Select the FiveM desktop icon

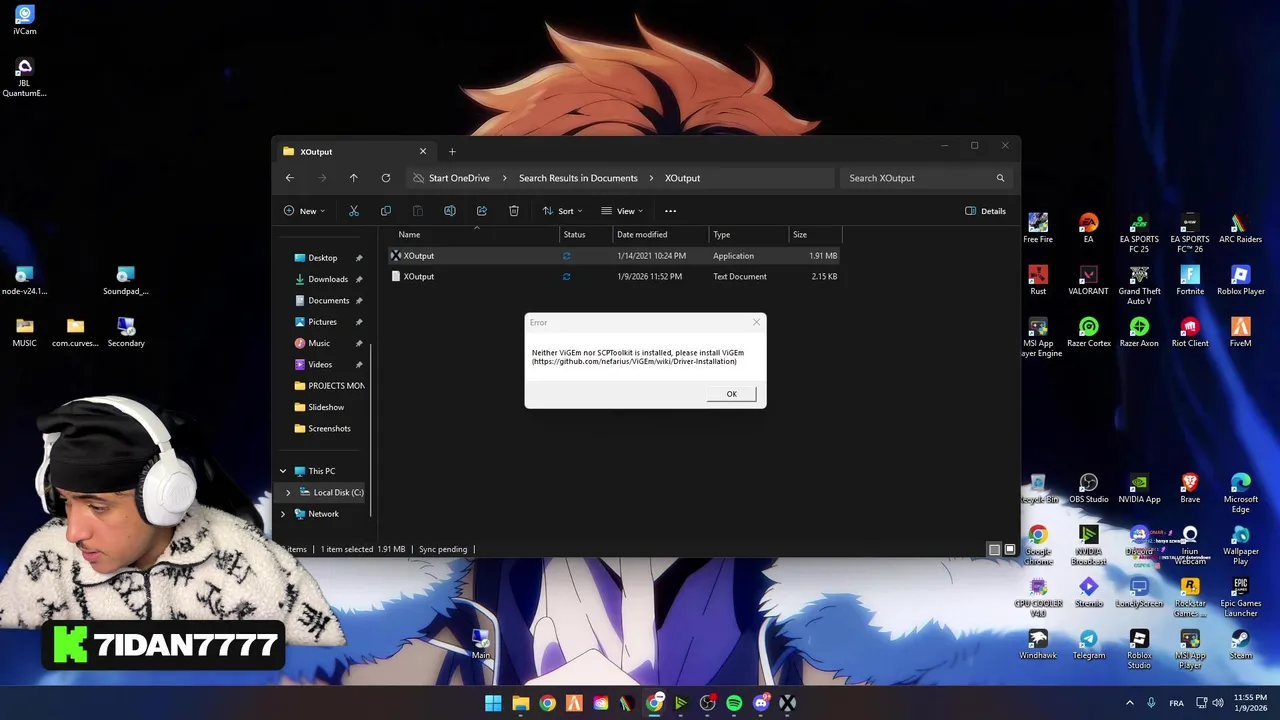click(1240, 332)
